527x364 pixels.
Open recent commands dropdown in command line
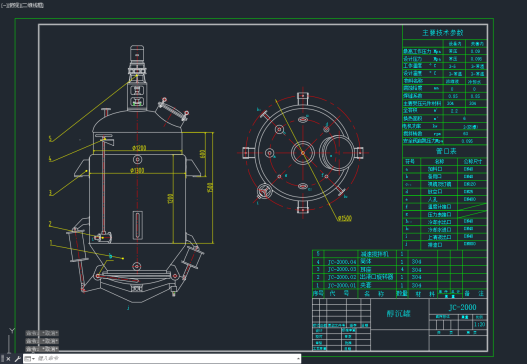click(30, 359)
